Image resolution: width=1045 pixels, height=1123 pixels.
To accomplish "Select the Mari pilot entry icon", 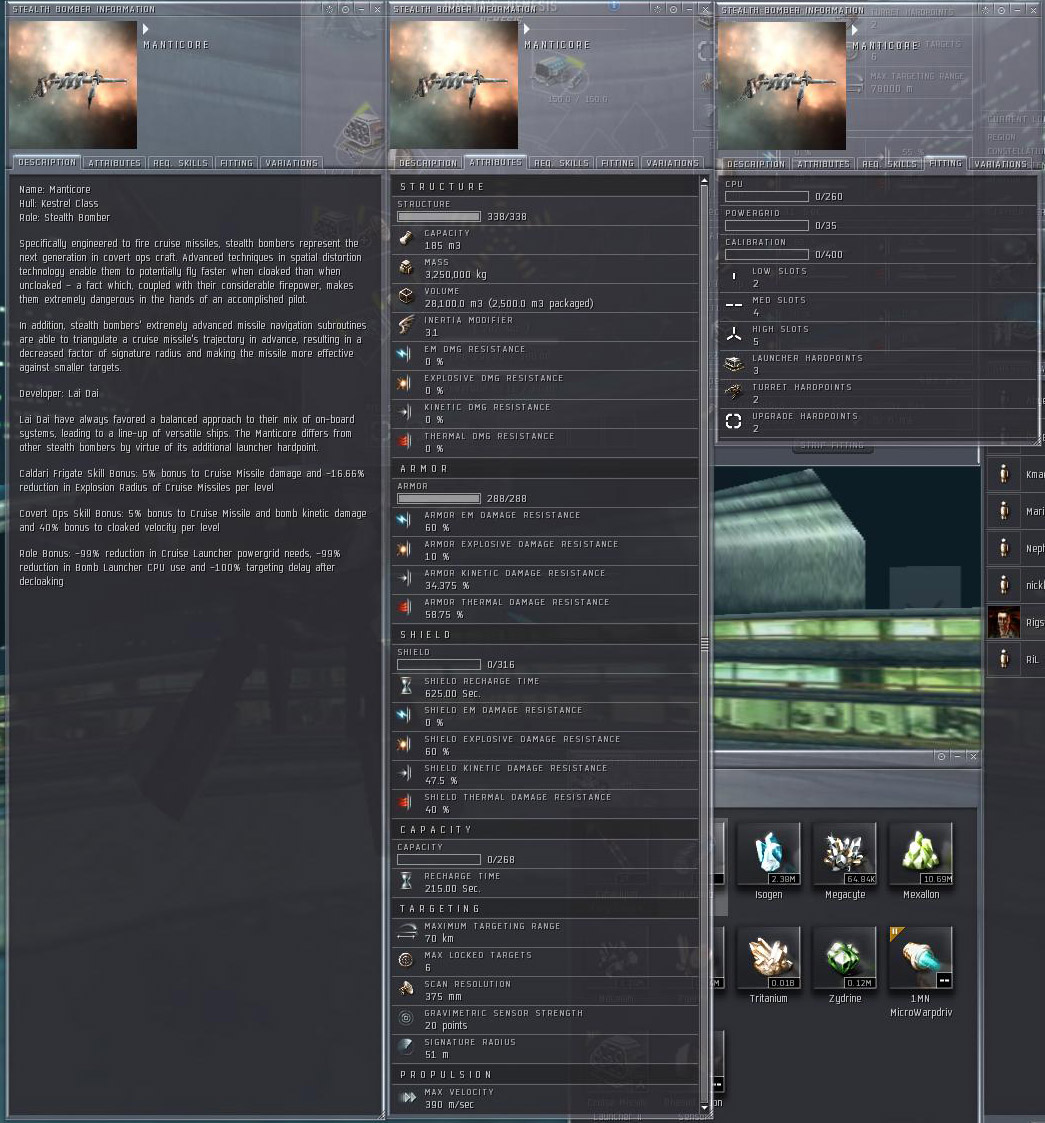I will [x=1003, y=511].
